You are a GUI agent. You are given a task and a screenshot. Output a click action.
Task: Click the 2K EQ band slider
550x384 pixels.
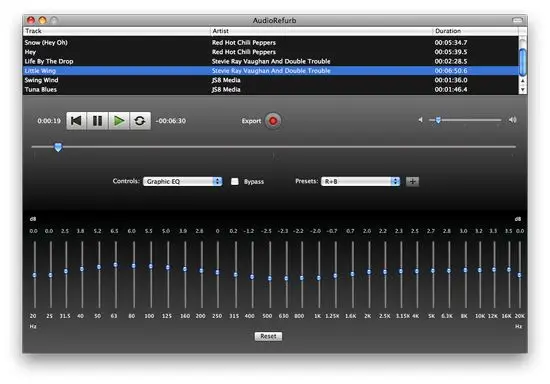[x=369, y=275]
